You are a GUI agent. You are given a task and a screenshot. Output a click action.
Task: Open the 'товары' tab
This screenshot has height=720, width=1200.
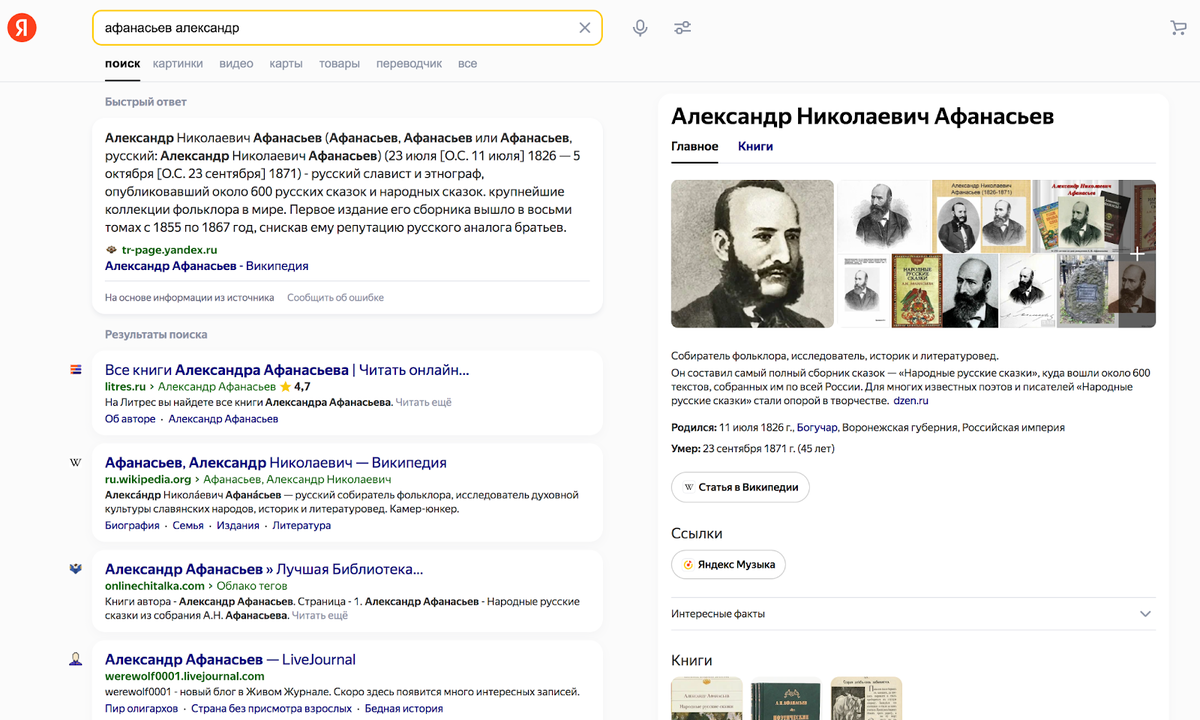pyautogui.click(x=339, y=64)
